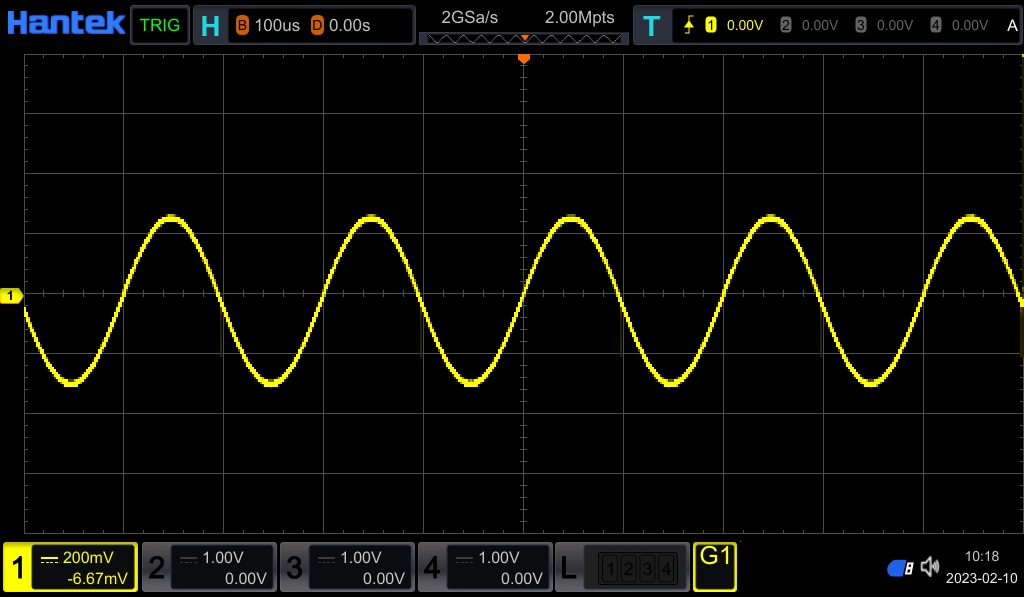Enable Channel 3
The width and height of the screenshot is (1024, 597).
293,567
